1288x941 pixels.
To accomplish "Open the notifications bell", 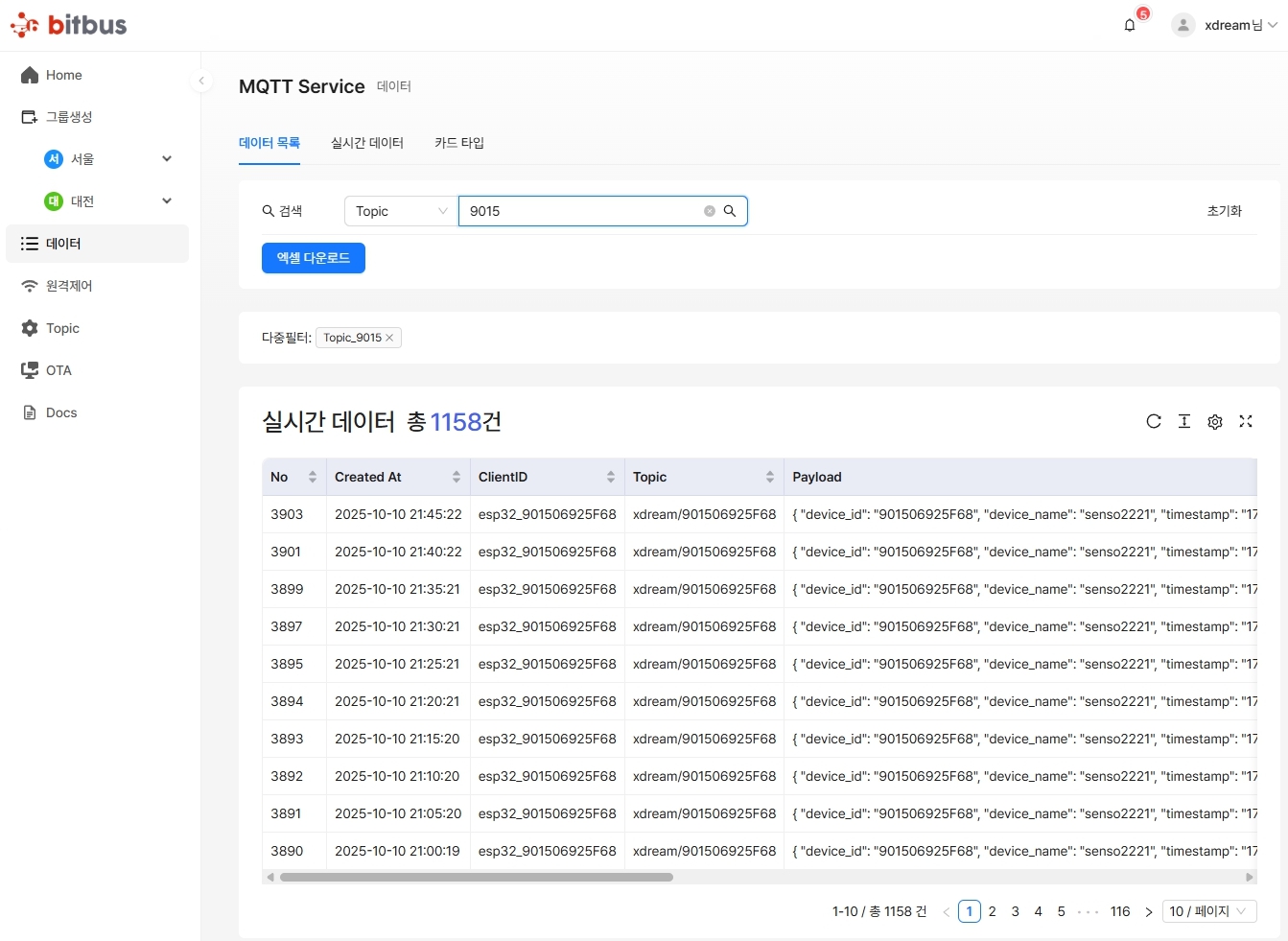I will (x=1130, y=25).
